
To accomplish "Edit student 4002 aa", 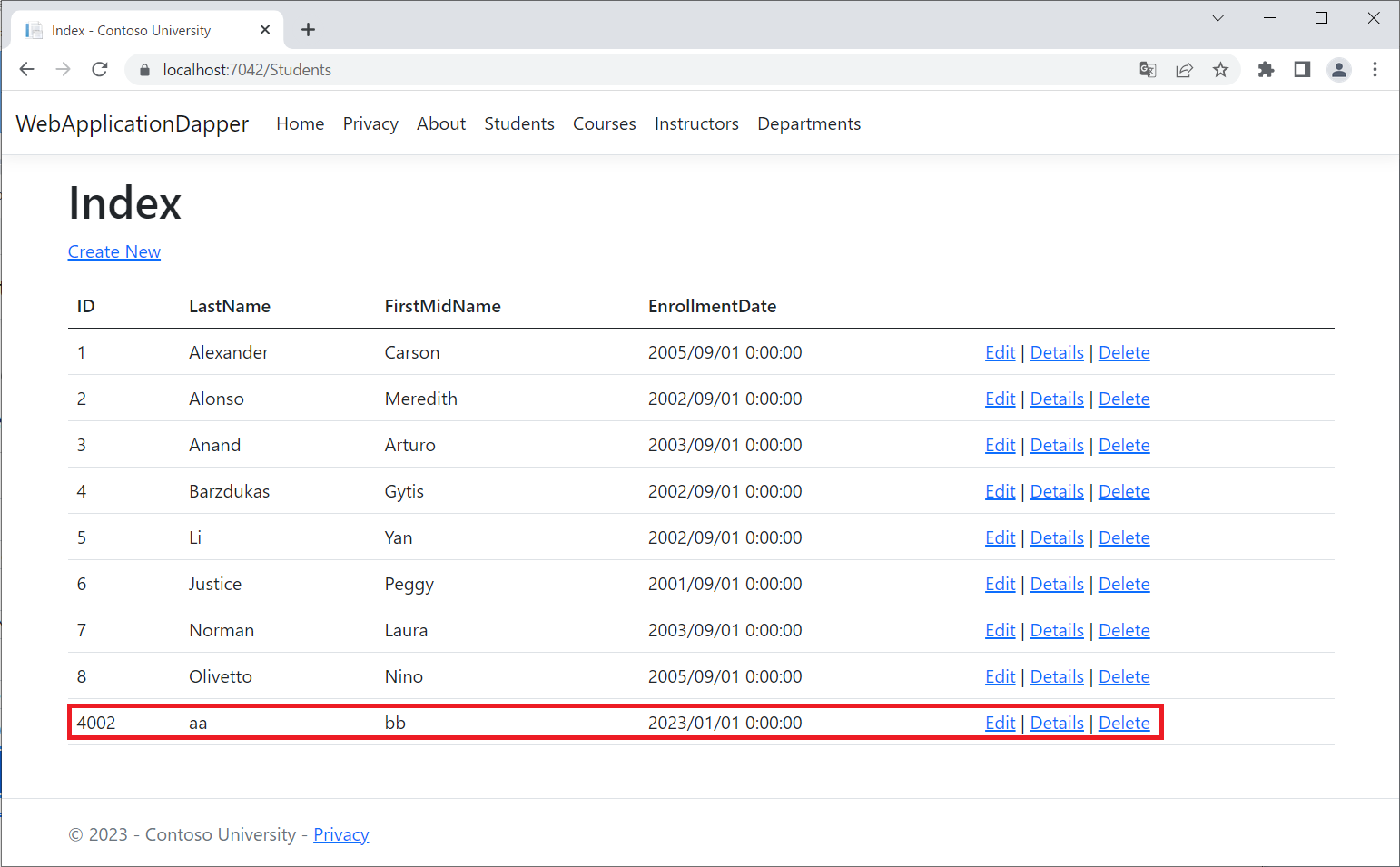I will pyautogui.click(x=1000, y=723).
